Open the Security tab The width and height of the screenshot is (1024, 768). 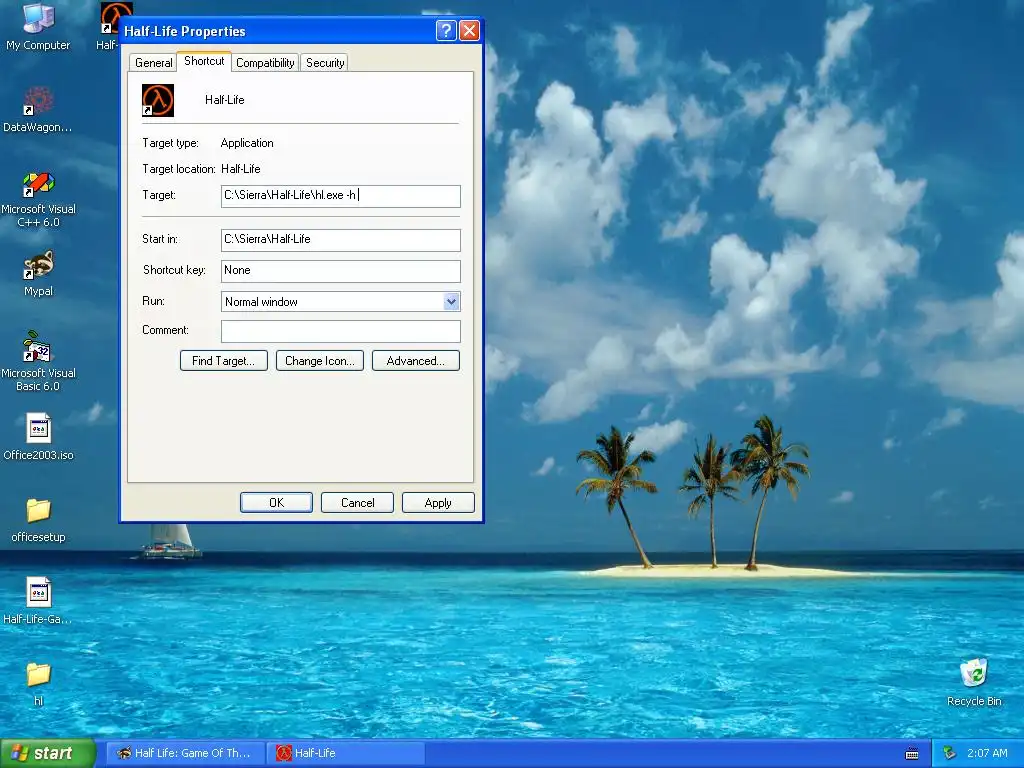325,63
